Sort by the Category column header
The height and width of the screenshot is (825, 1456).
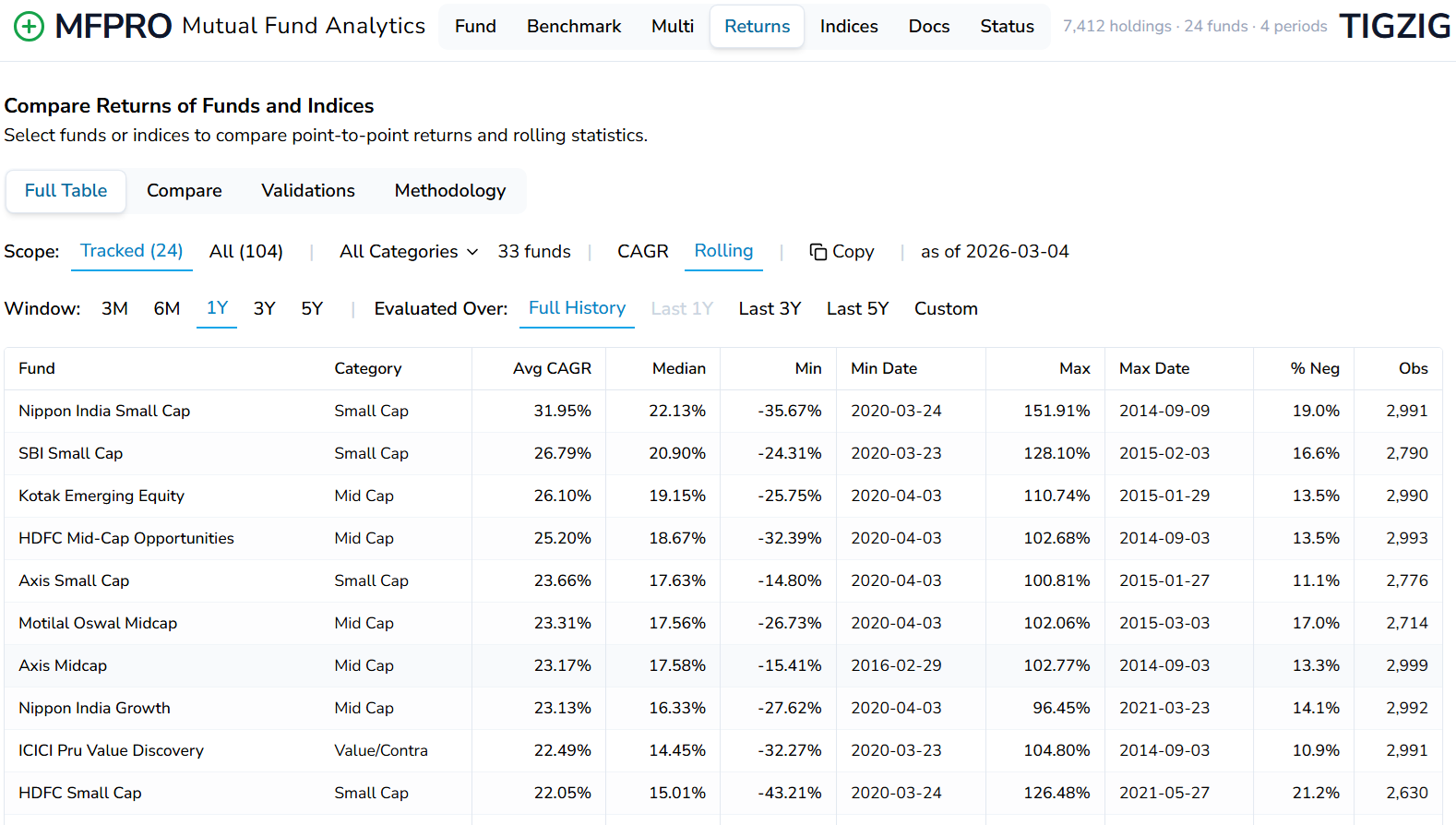pyautogui.click(x=368, y=368)
